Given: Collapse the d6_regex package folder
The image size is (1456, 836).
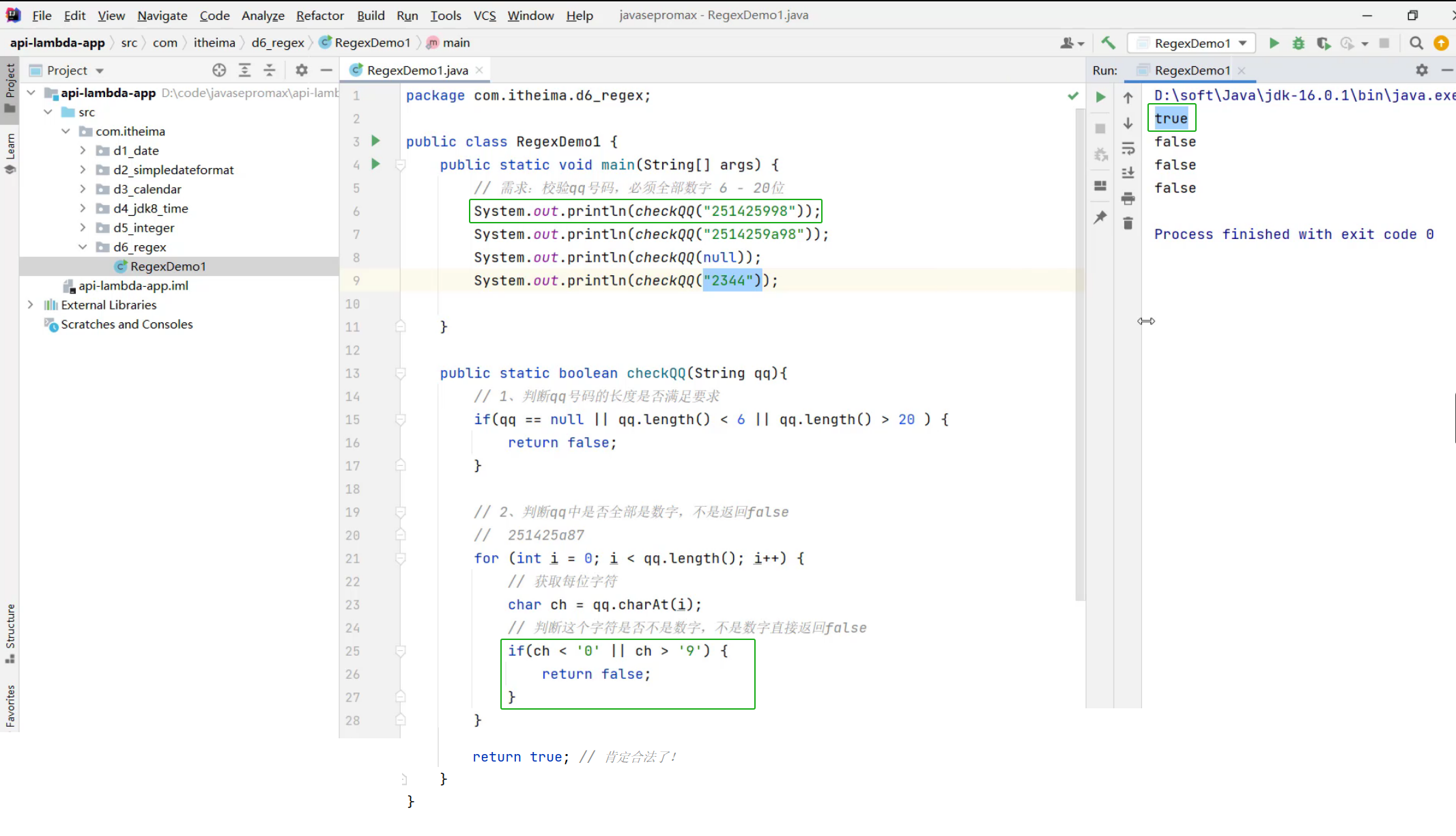Looking at the screenshot, I should [83, 247].
